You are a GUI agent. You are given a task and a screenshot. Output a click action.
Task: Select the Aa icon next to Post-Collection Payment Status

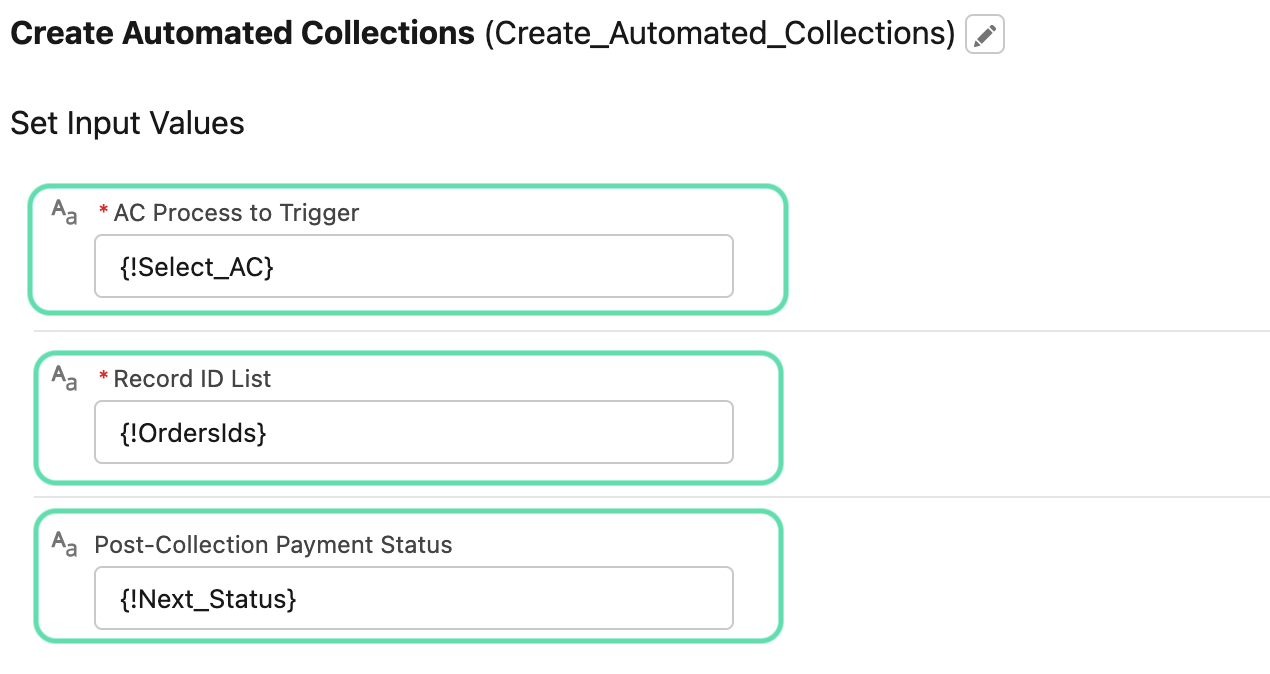pos(64,543)
